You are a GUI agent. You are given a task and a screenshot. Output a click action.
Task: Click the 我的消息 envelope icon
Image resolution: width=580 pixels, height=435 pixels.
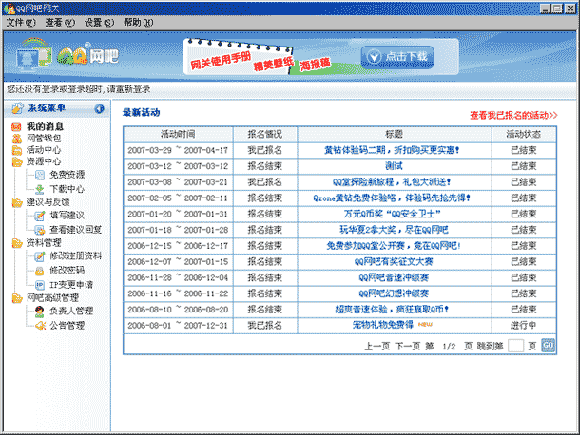pos(16,127)
